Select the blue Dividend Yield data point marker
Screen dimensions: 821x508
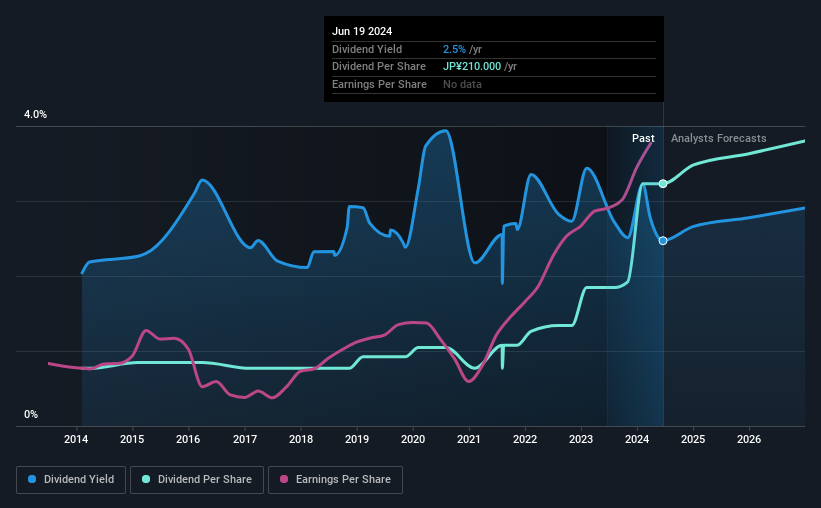[663, 241]
